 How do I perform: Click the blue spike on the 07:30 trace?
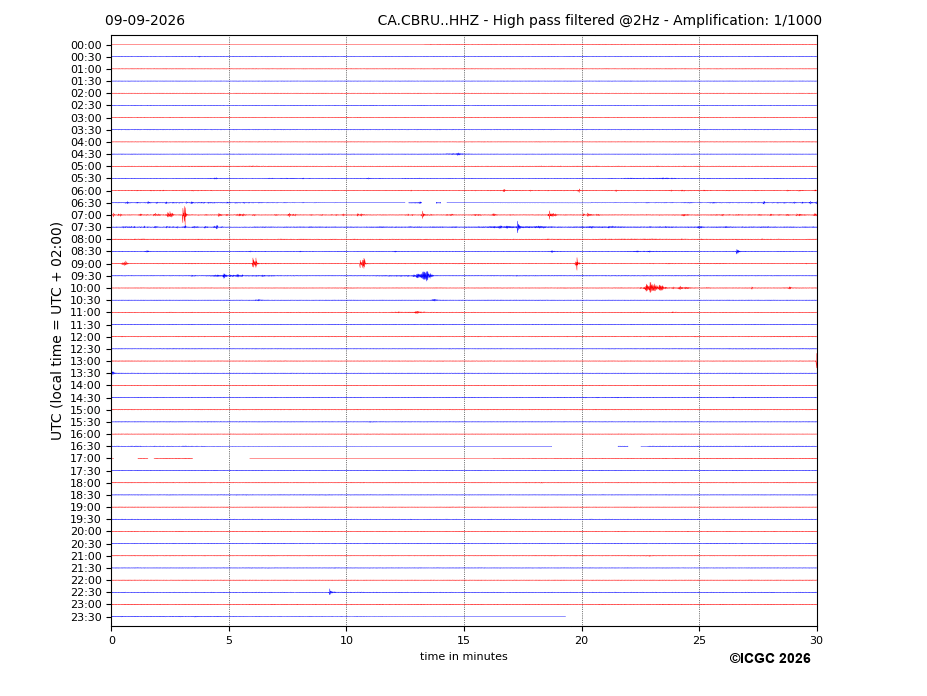[518, 227]
